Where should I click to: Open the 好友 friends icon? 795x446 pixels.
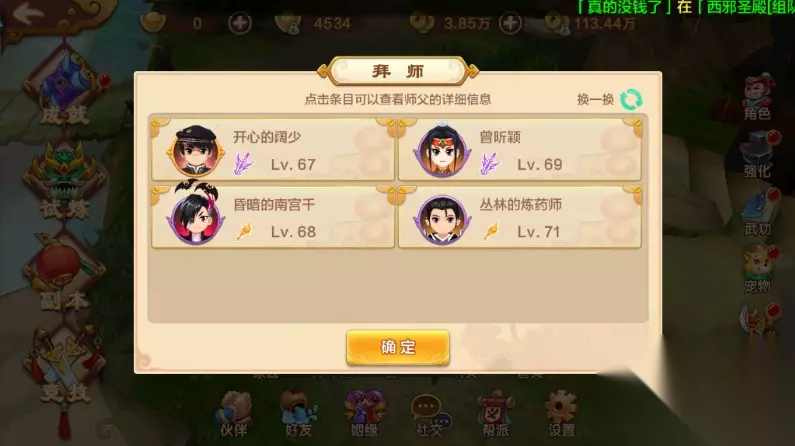tap(299, 414)
